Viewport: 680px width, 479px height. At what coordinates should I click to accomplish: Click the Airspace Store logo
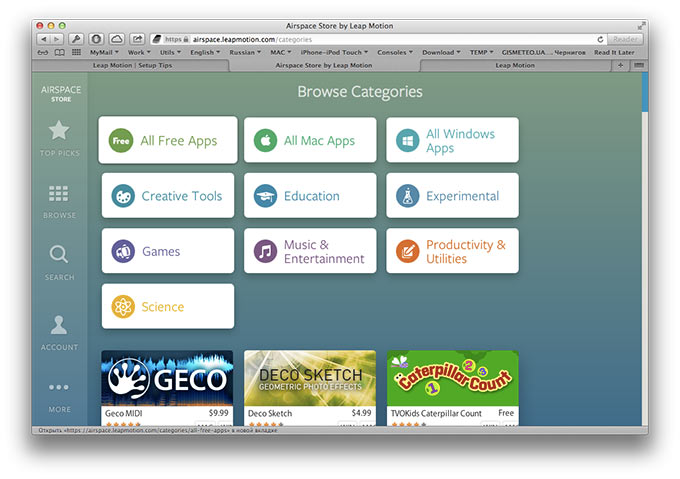(61, 94)
